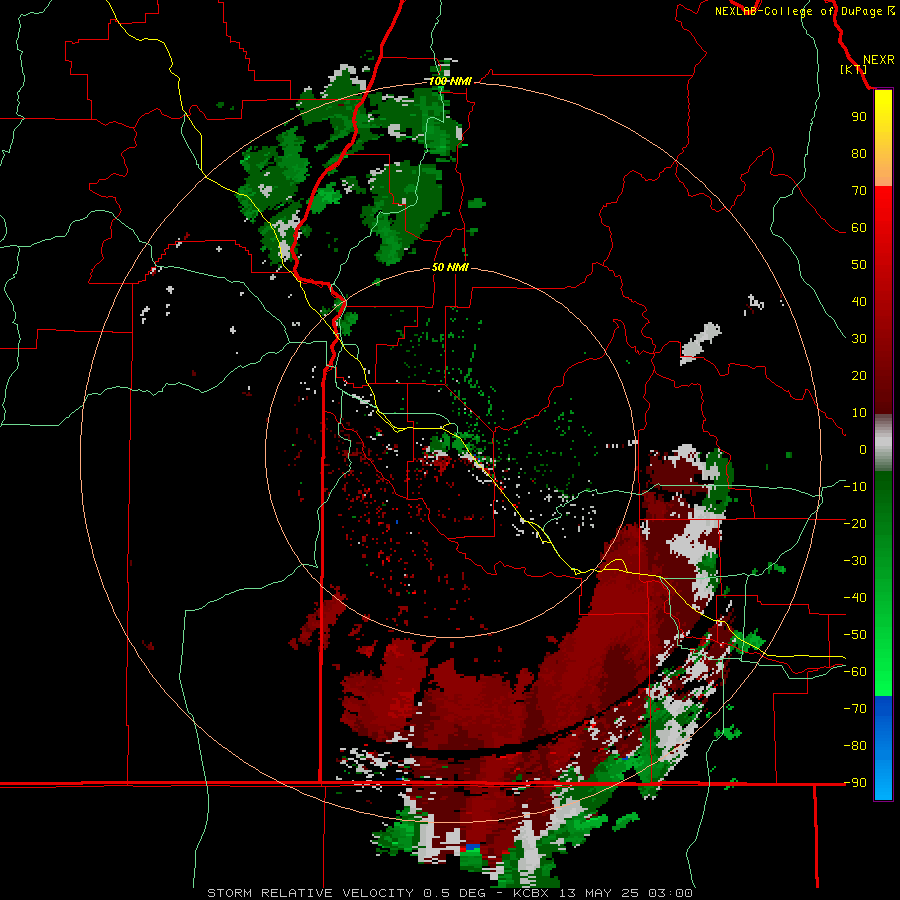Click the -30 value on velocity scale

[x=855, y=561]
